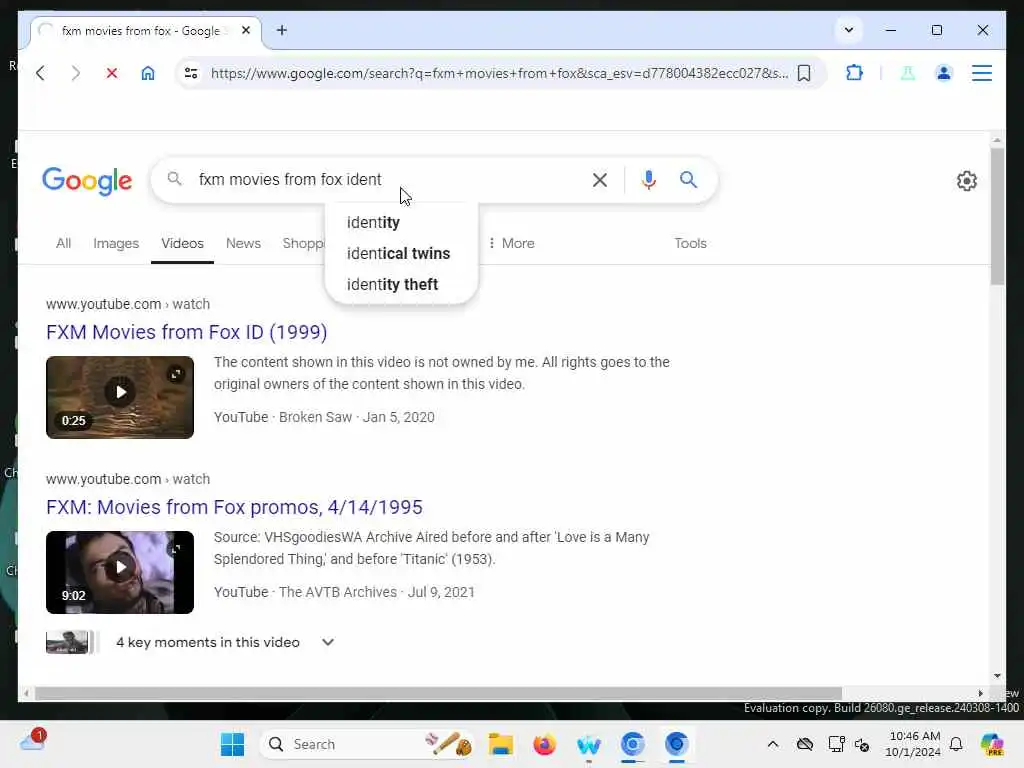Open the extensions puzzle icon

[x=854, y=72]
